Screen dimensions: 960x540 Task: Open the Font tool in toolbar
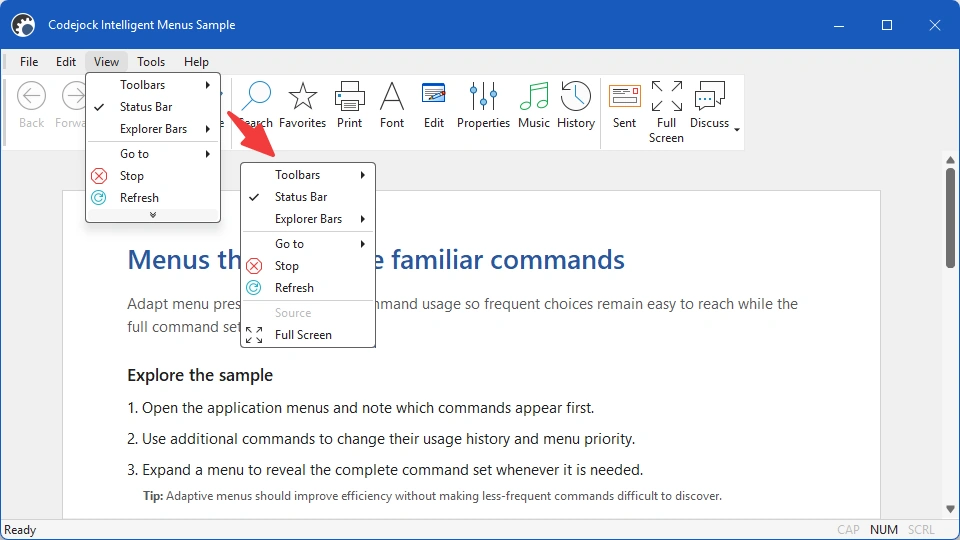click(392, 105)
